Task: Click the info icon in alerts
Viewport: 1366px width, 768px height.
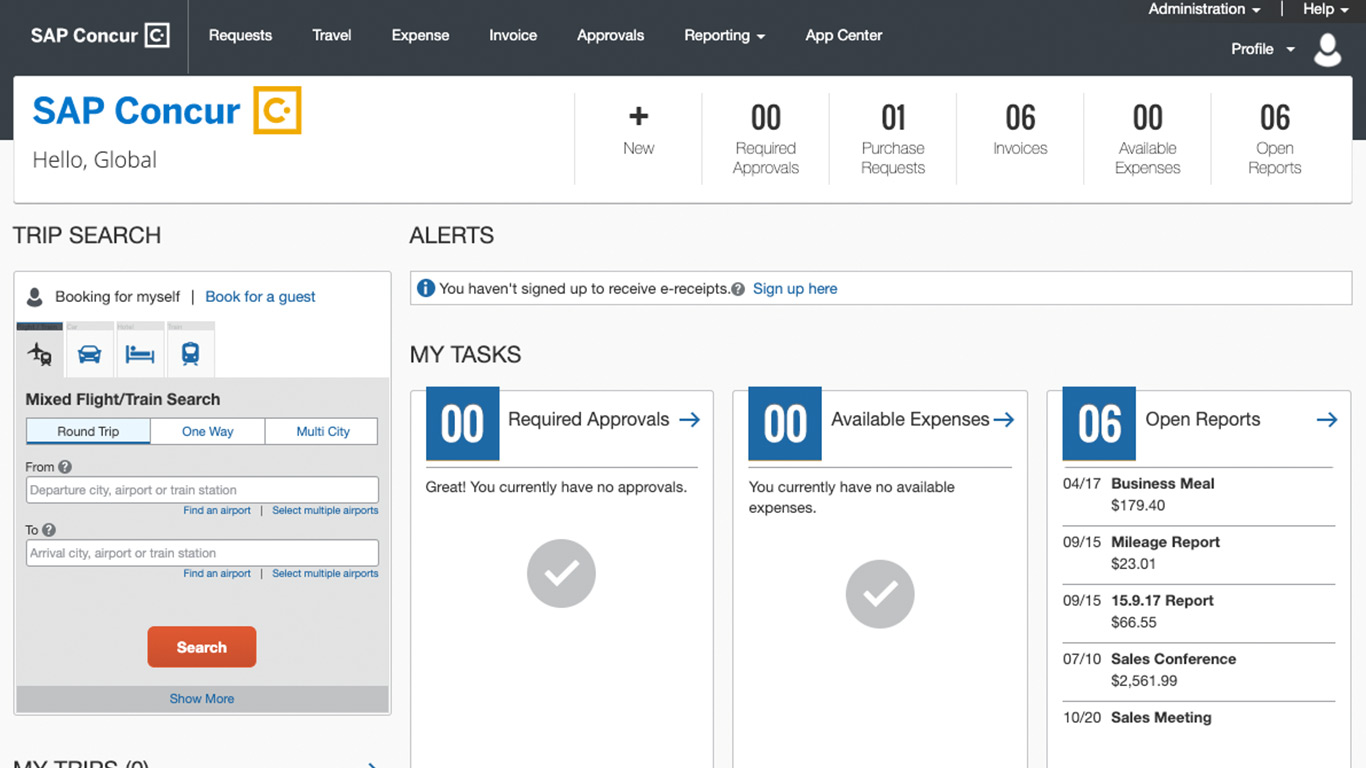Action: (426, 288)
